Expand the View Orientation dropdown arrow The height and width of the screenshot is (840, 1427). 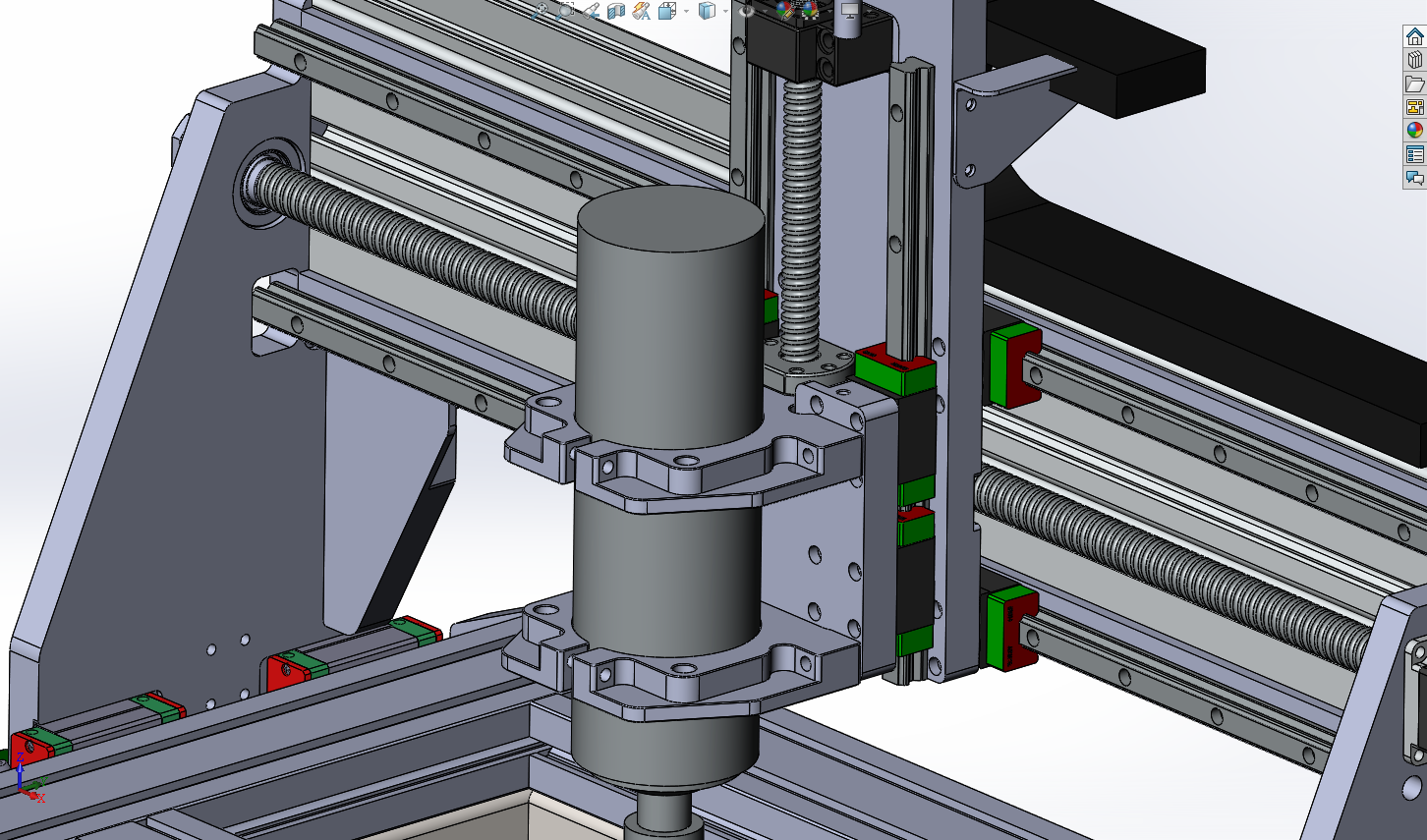(x=685, y=11)
